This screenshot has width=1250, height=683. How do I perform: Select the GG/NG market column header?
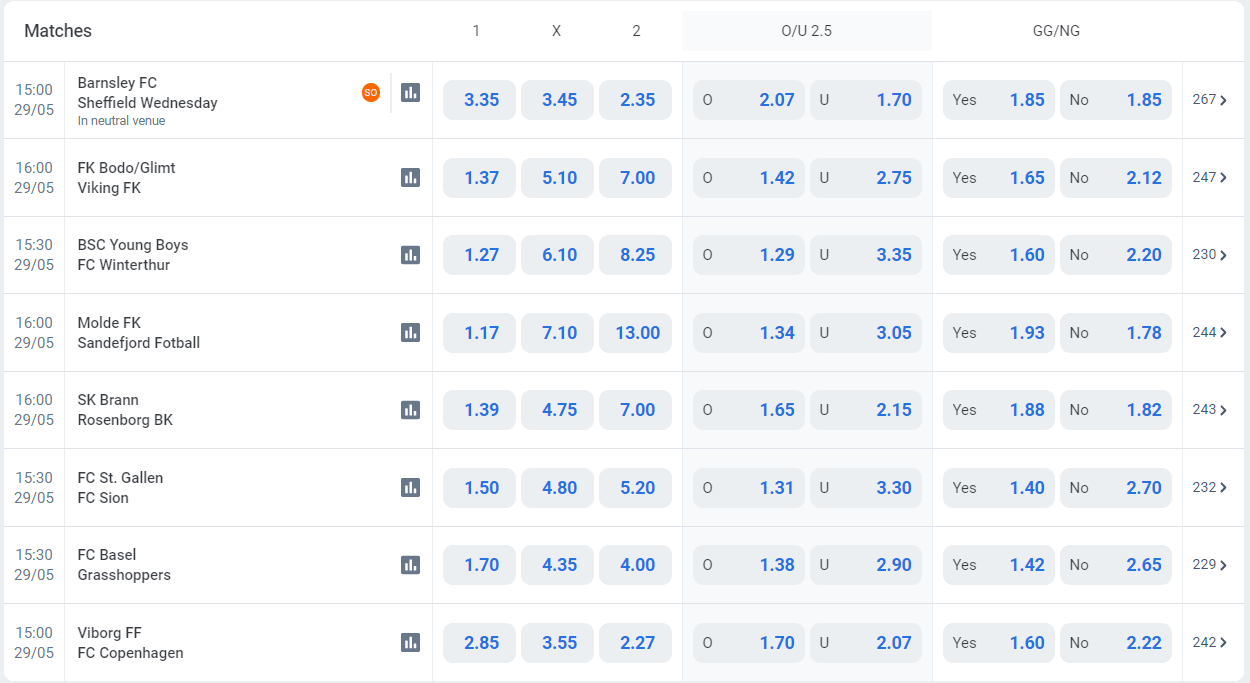[x=1056, y=31]
